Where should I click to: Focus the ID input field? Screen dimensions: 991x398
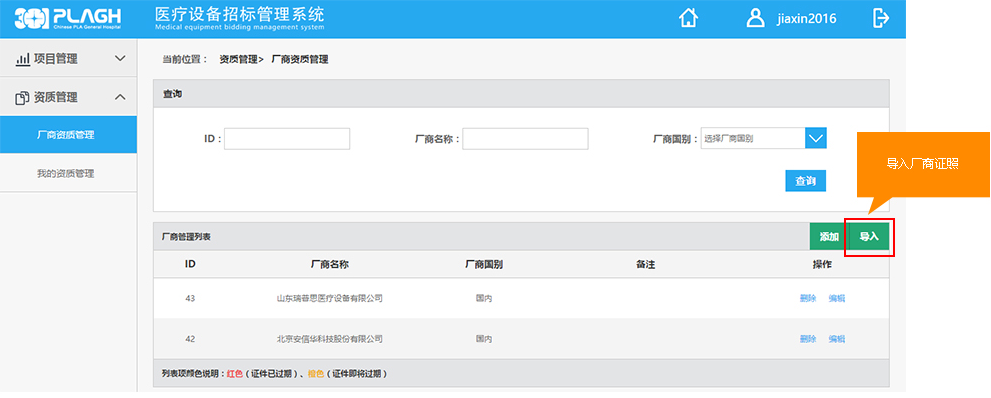click(x=287, y=139)
